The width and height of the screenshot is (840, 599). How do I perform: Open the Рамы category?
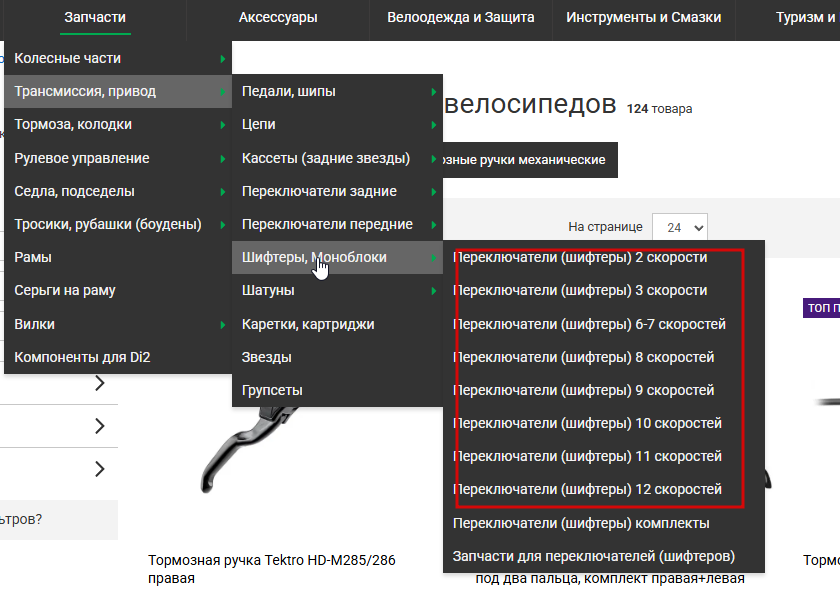(118, 257)
